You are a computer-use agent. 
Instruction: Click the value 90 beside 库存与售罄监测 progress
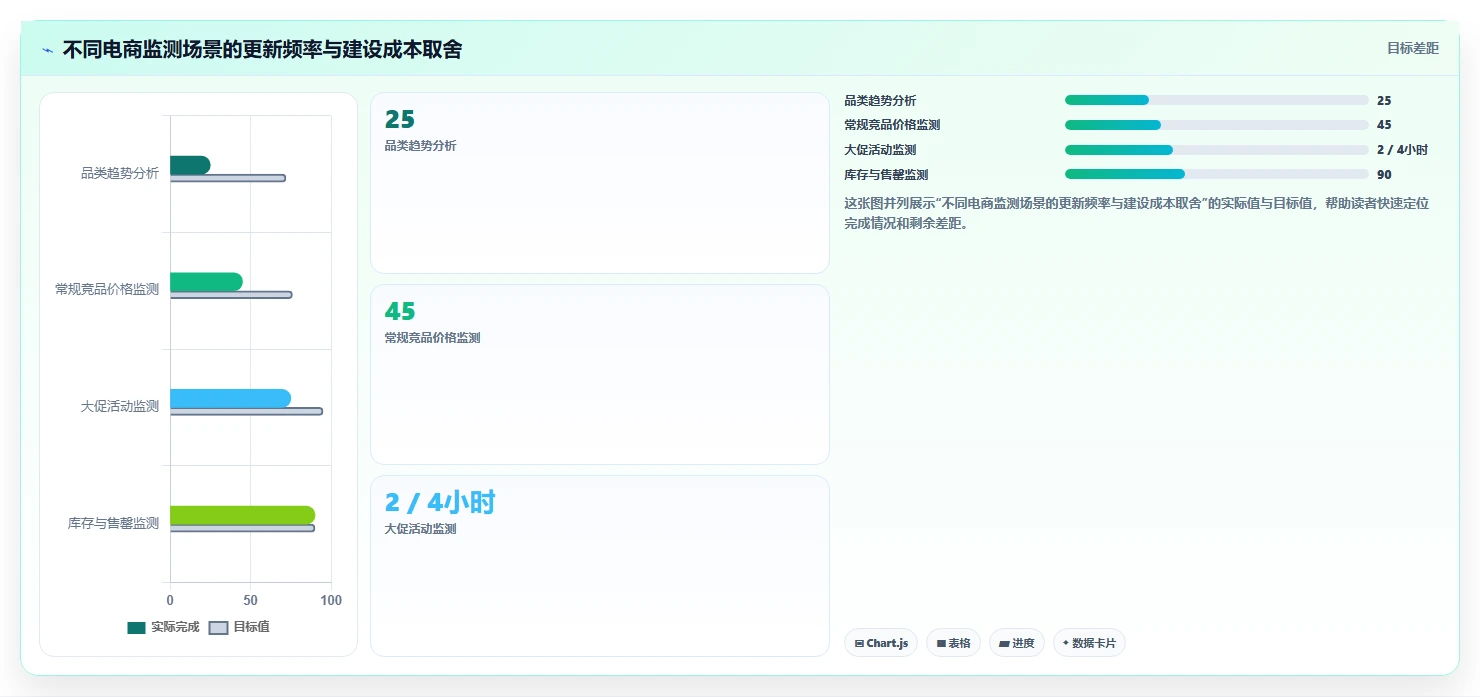pos(1384,174)
